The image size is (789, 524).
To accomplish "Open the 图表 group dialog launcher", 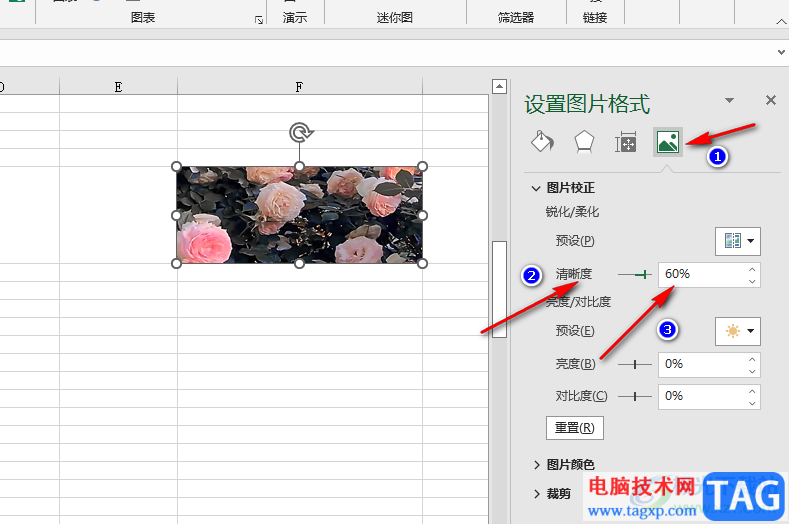I will 259,20.
